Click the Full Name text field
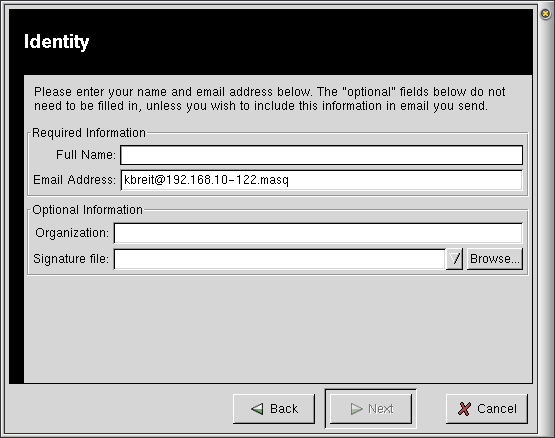 321,155
